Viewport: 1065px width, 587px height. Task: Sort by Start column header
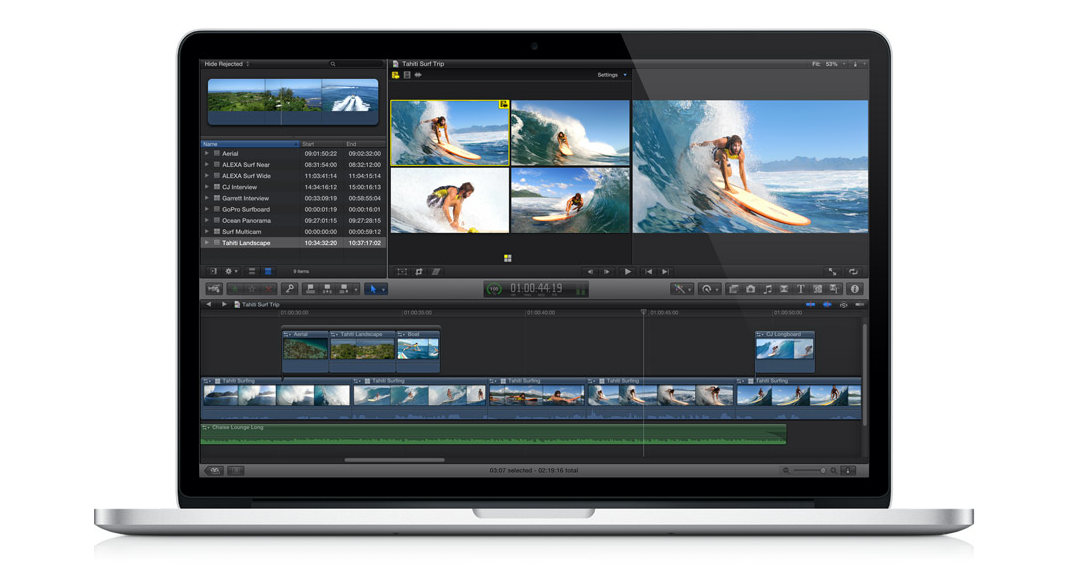tap(322, 144)
